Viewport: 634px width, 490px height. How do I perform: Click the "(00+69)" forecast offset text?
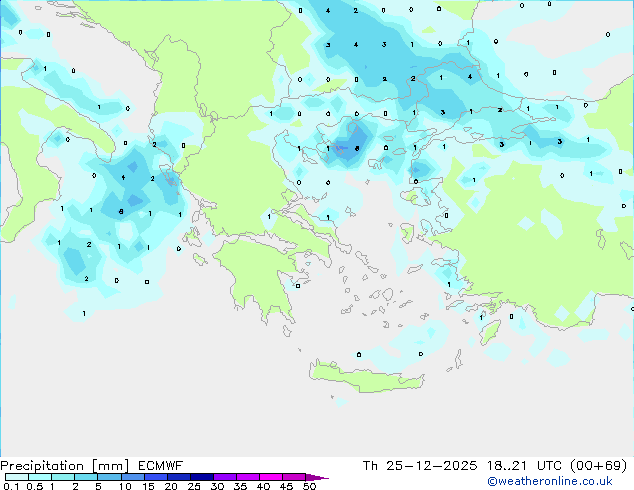(x=598, y=466)
